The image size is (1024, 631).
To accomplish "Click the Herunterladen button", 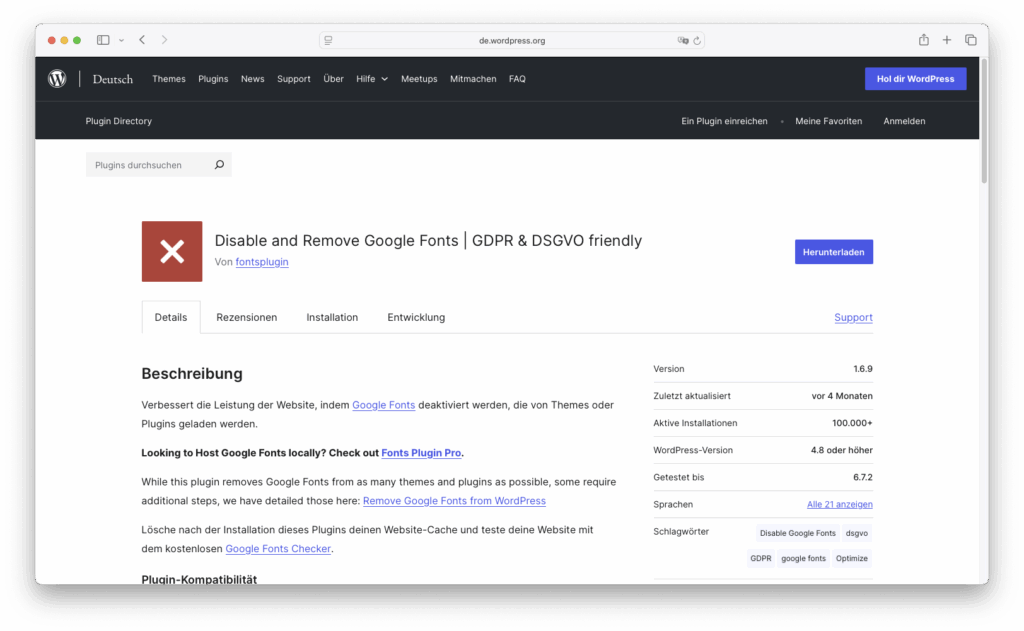I will [x=833, y=252].
